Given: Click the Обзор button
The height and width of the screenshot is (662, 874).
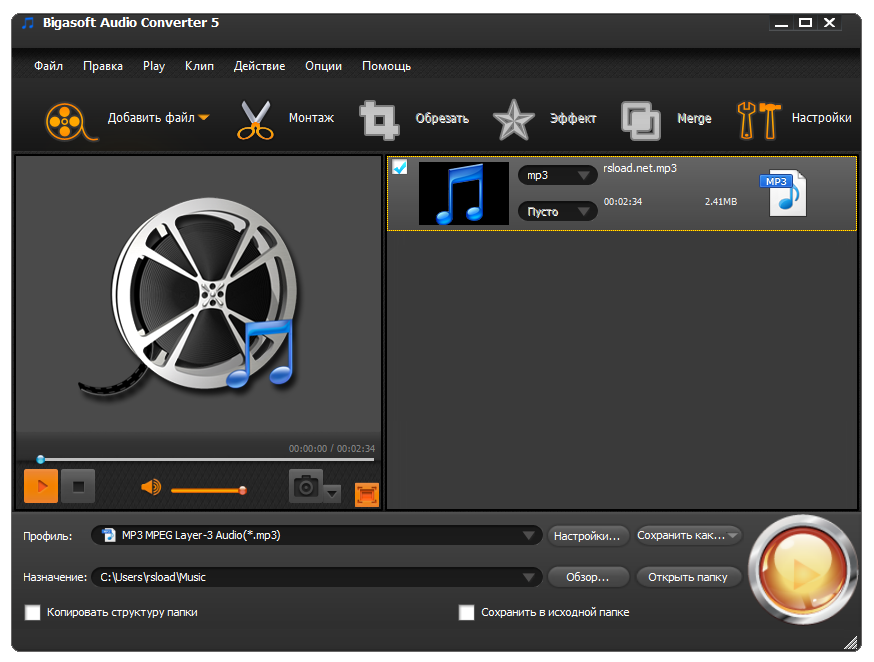Looking at the screenshot, I should point(587,577).
